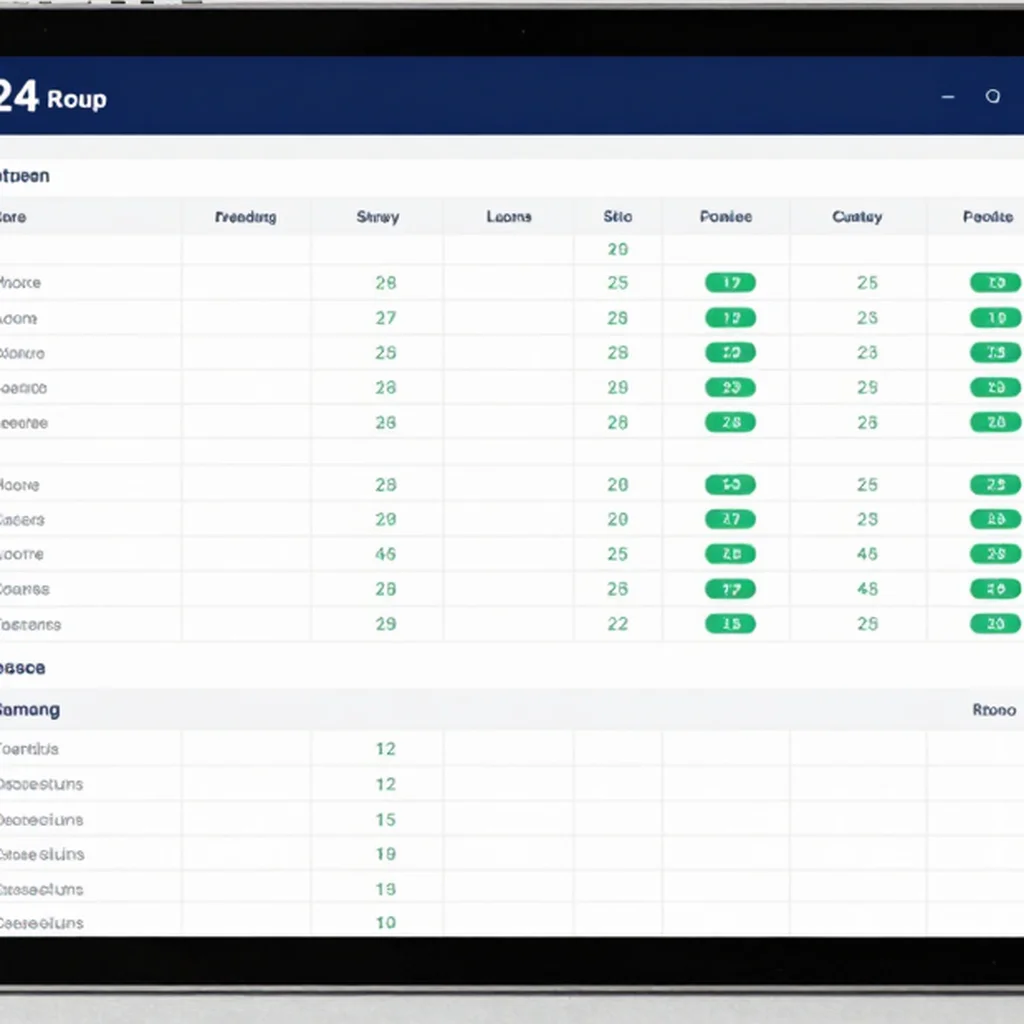Select the "22" value in the Stio column

point(617,624)
